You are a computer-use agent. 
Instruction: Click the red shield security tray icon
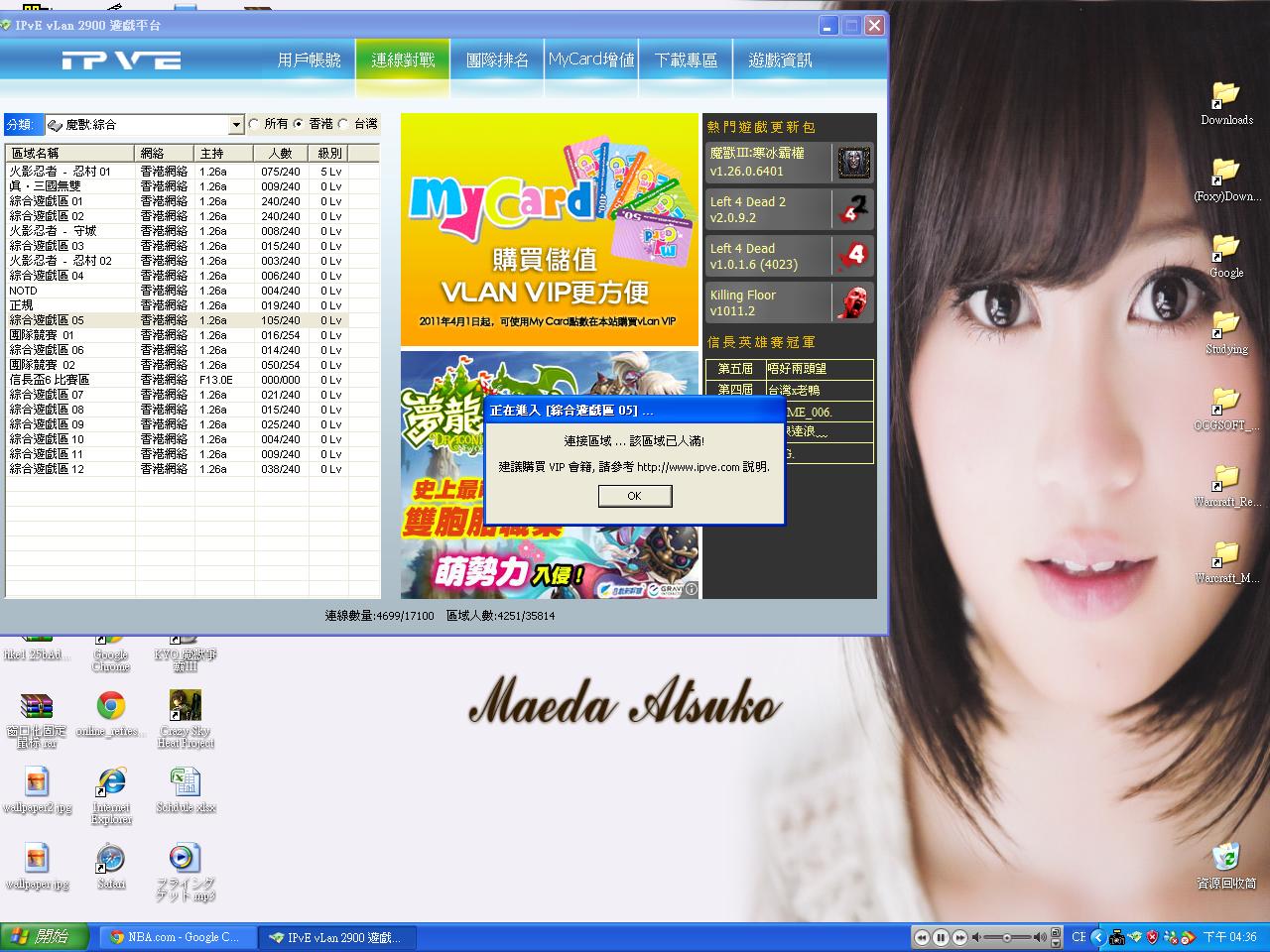(x=1152, y=937)
